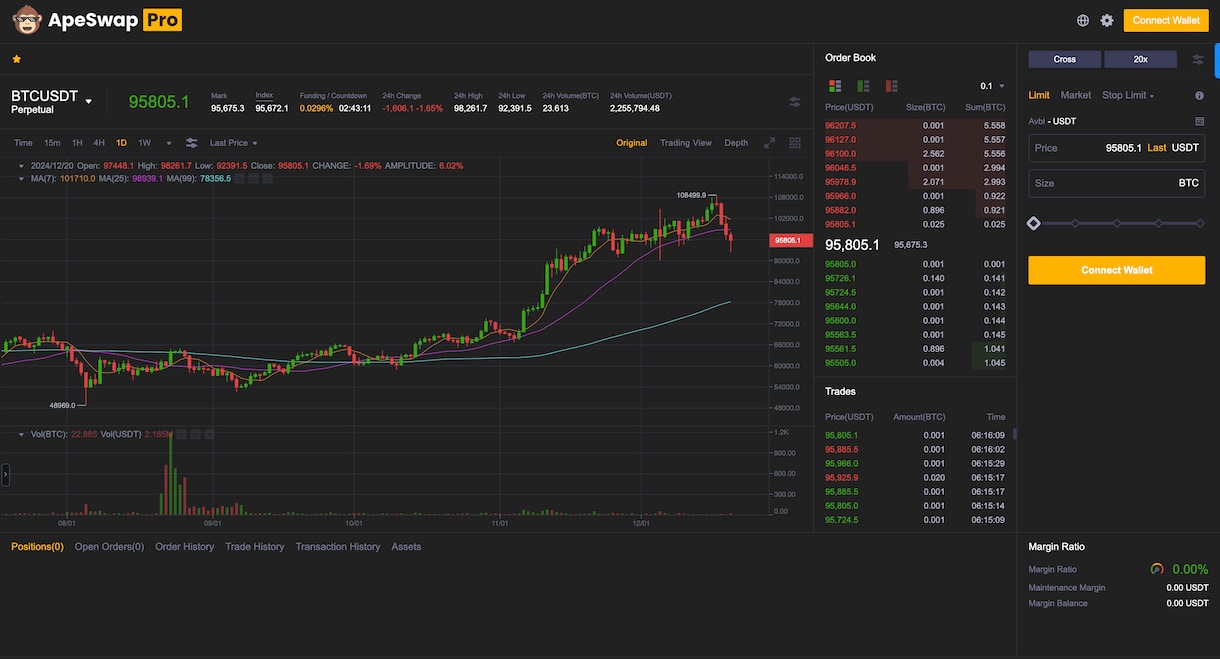Open more time intervals dropdown arrow
This screenshot has width=1220, height=659.
168,143
